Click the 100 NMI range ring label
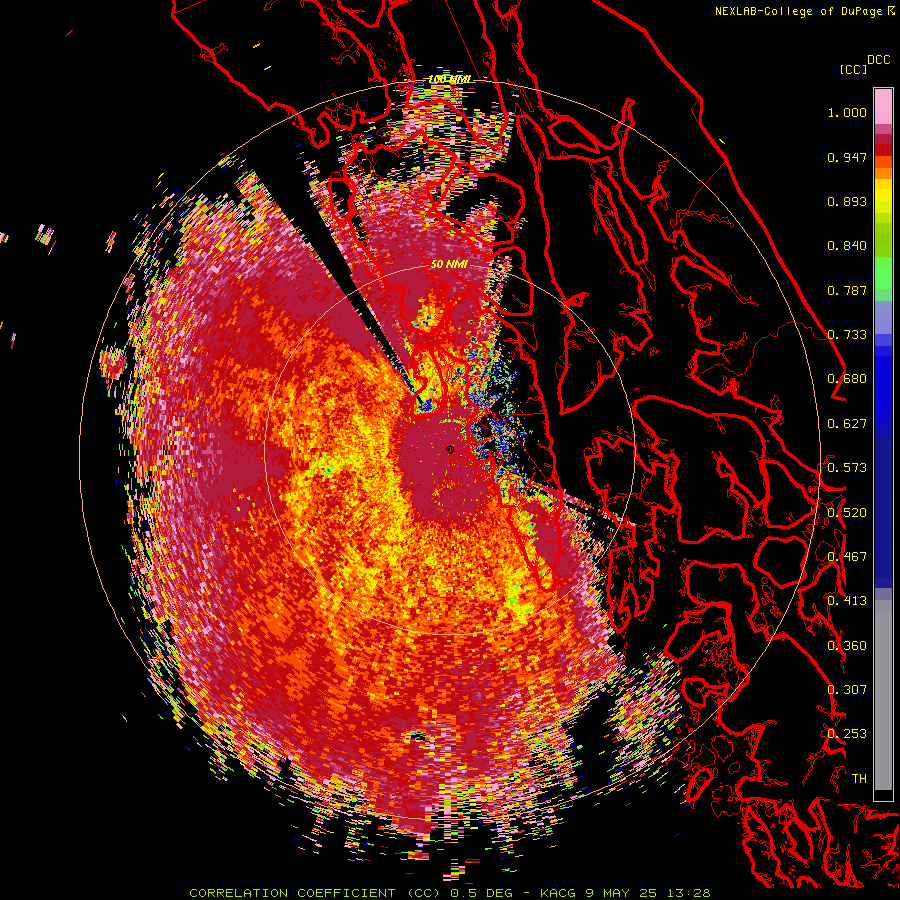This screenshot has width=900, height=900. [x=449, y=79]
